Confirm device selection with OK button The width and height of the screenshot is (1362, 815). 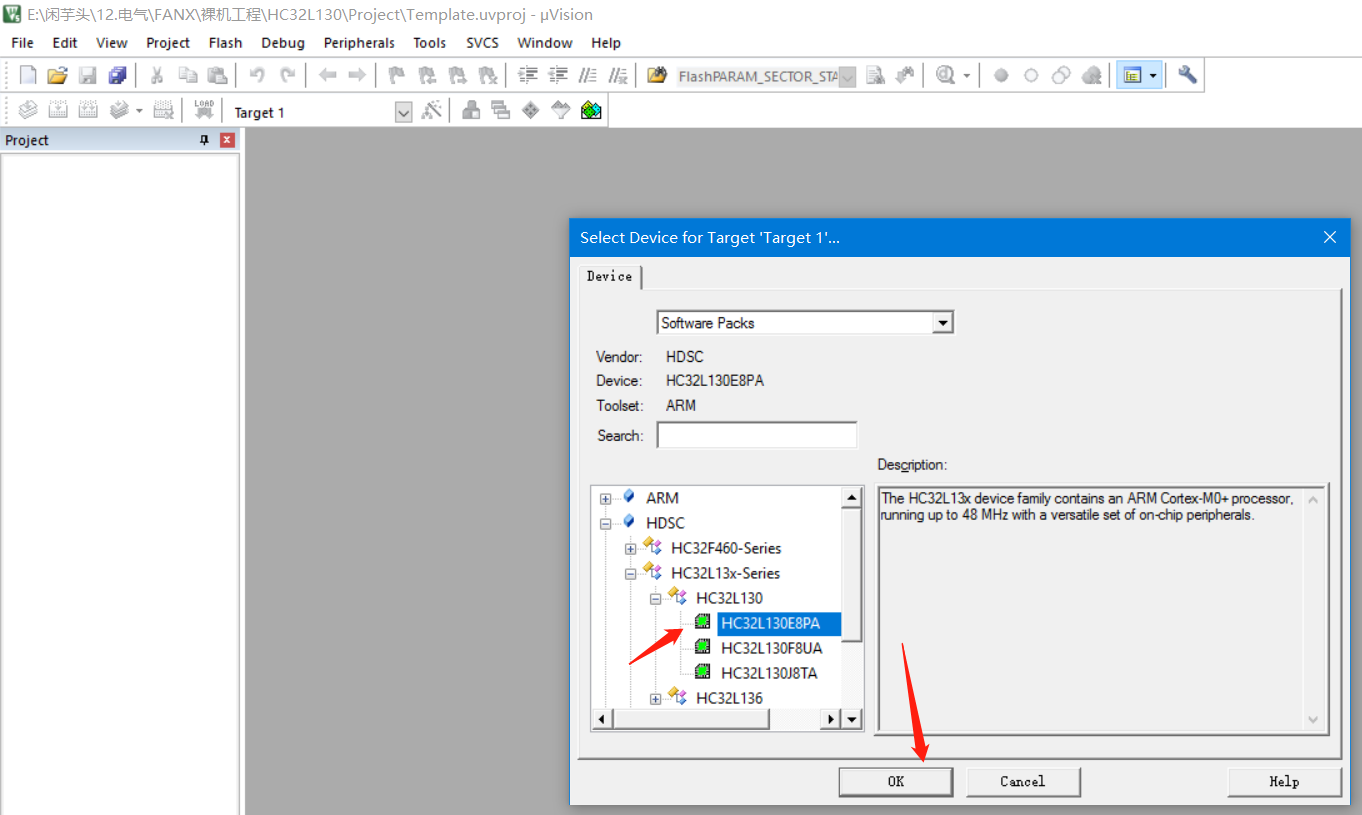pyautogui.click(x=896, y=781)
